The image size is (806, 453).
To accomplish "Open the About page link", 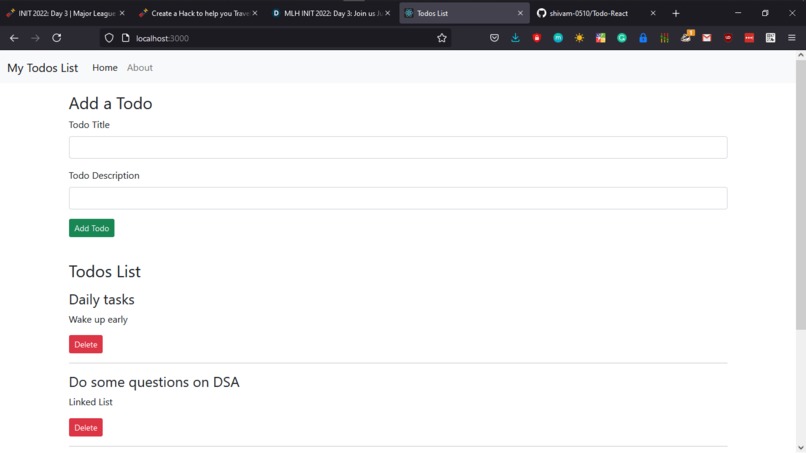I will click(140, 68).
